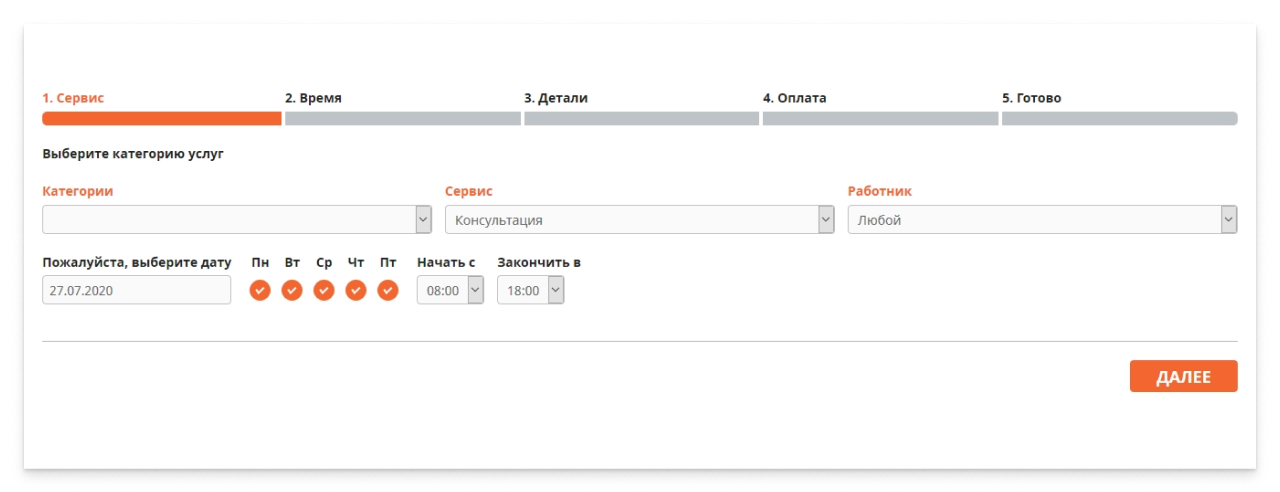
Task: Click the gray progress bar under Оплата
Action: click(880, 119)
